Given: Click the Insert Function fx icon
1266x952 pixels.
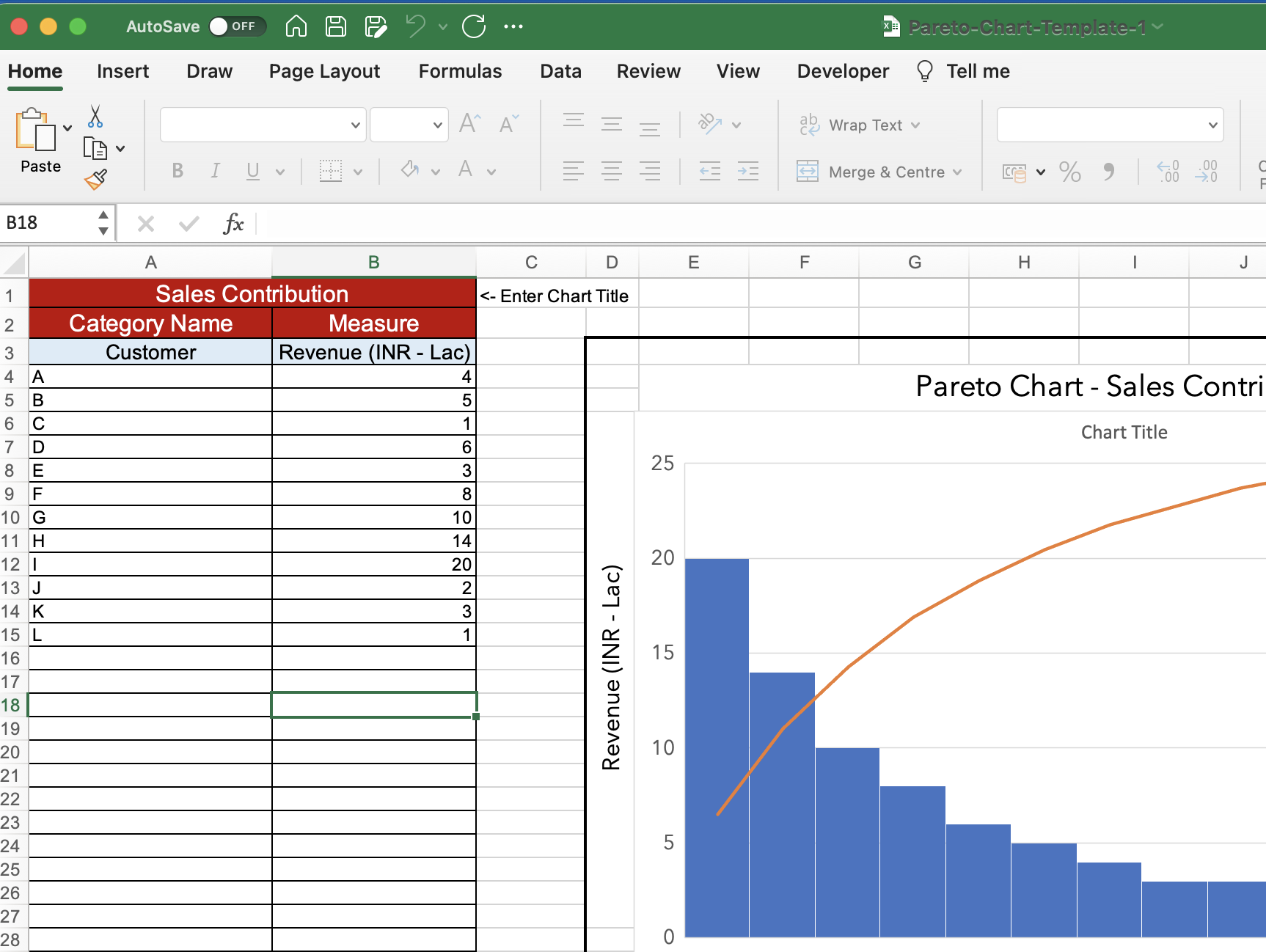Looking at the screenshot, I should (233, 224).
